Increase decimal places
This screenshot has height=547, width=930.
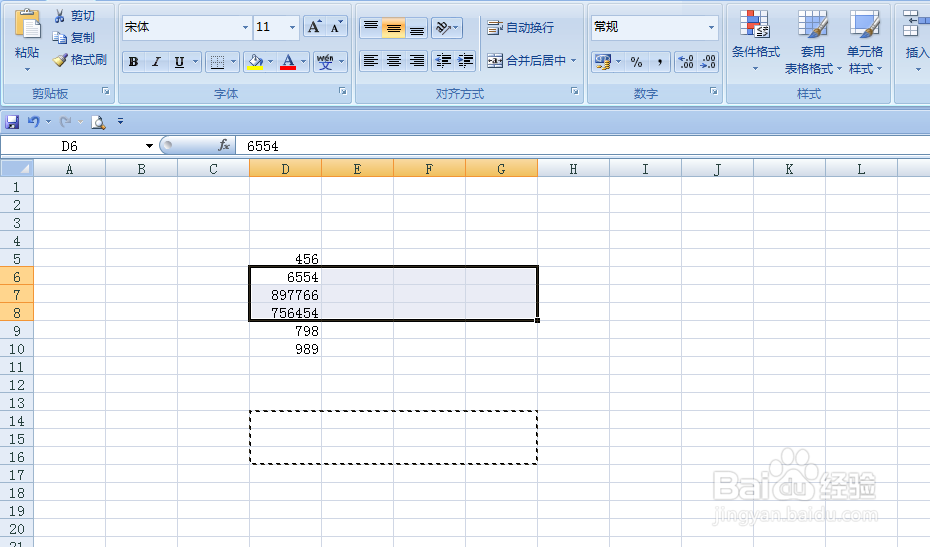tap(686, 62)
